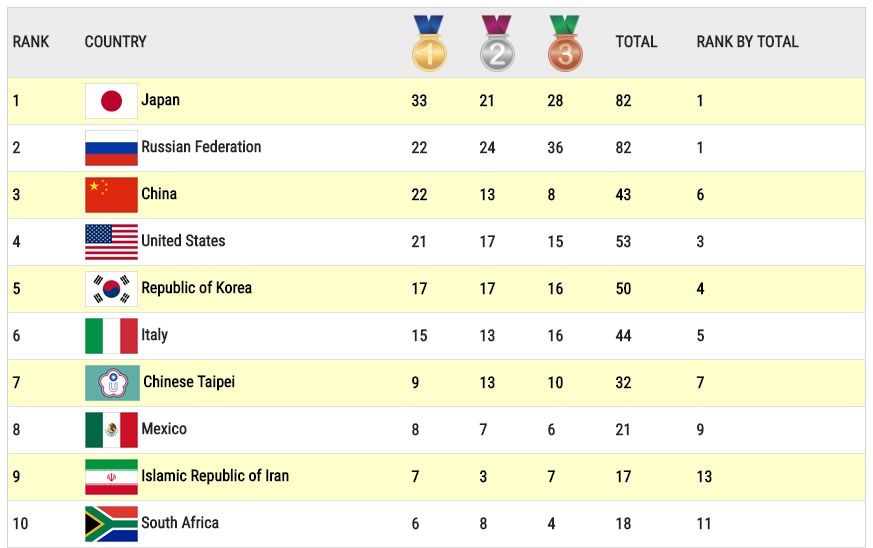
Task: Select the Chinese Taipei flag emblem
Action: point(112,383)
